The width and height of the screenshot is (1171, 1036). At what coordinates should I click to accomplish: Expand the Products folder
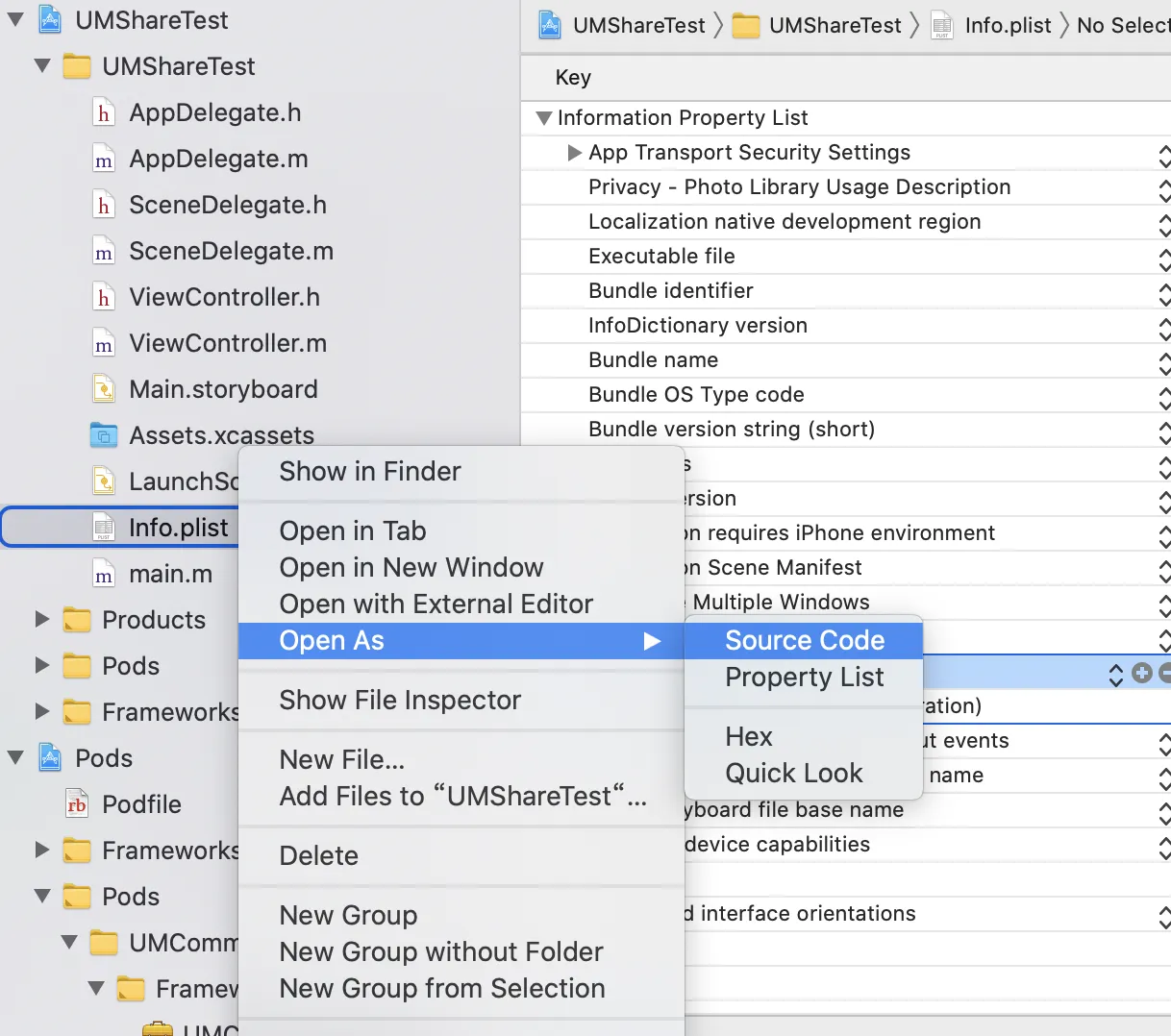(42, 620)
